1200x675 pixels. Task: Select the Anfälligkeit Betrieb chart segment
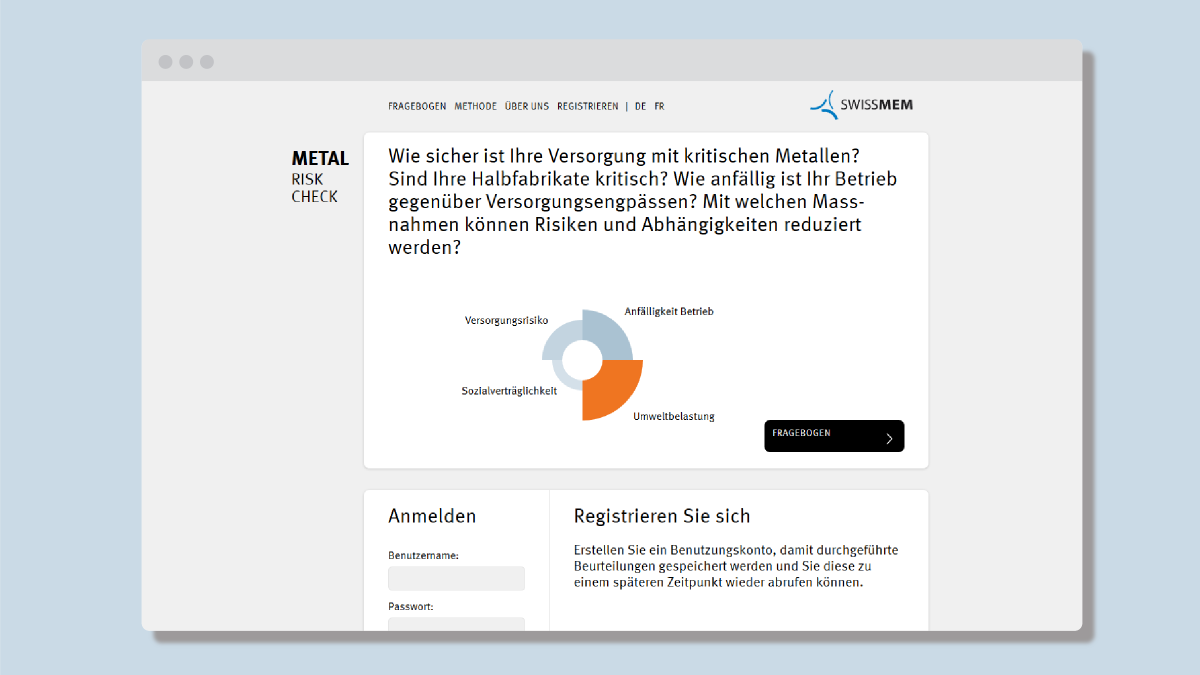click(x=610, y=336)
